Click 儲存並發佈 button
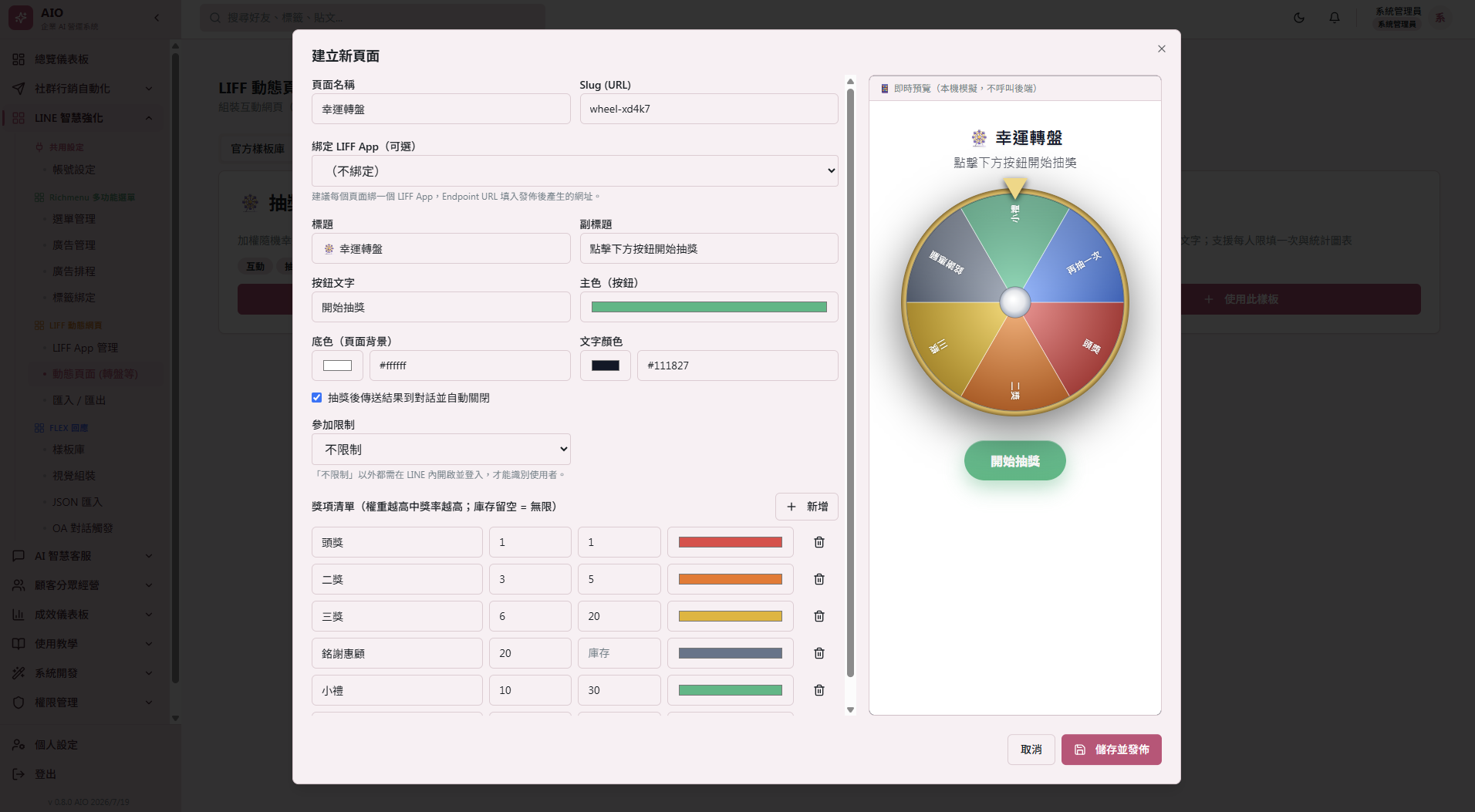 pos(1112,750)
